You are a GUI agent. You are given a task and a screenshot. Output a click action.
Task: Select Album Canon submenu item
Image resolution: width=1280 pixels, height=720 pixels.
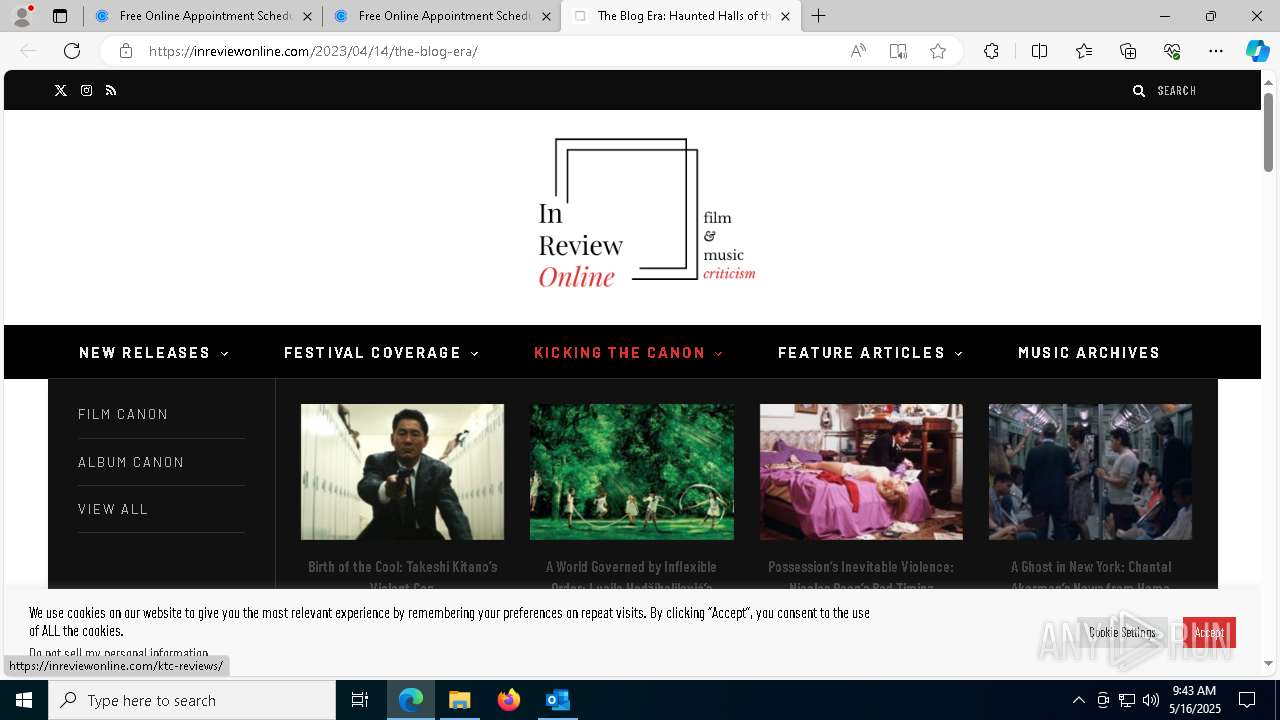coord(131,462)
